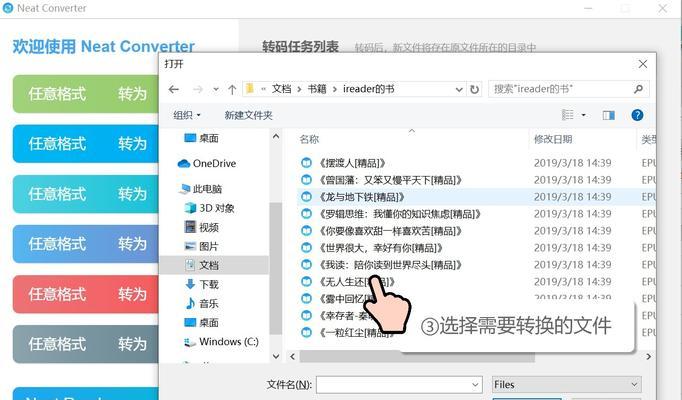682x400 pixels.
Task: Open the Windows (C:) drive
Action: click(x=221, y=342)
